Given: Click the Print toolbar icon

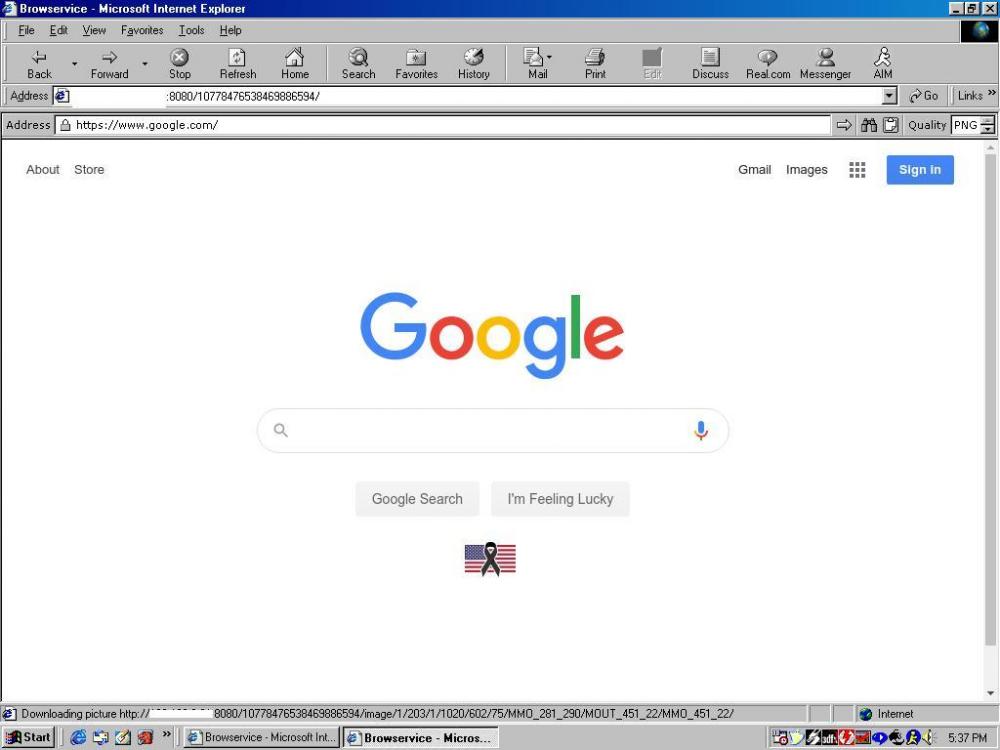Looking at the screenshot, I should [x=595, y=64].
